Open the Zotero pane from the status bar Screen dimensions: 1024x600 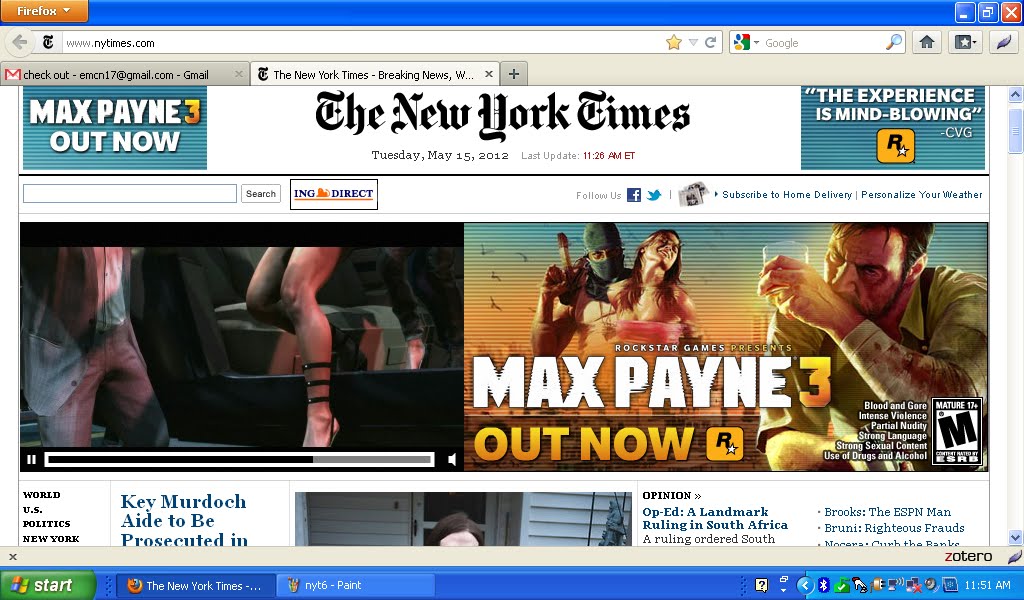pyautogui.click(x=968, y=556)
